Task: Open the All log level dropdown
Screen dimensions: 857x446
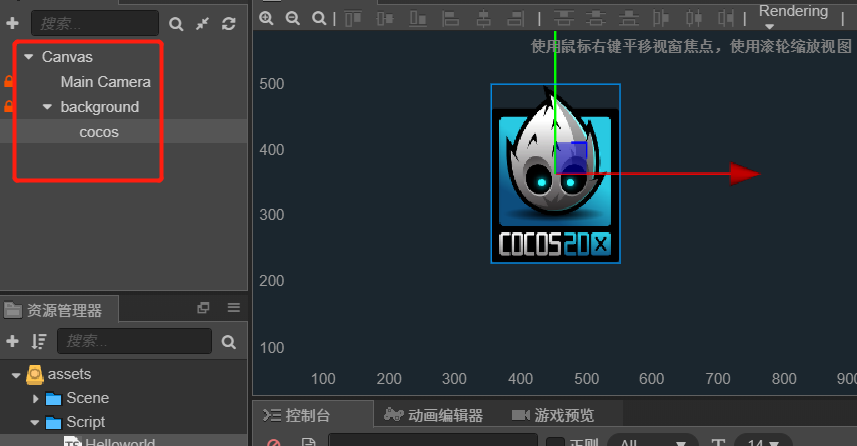Action: 653,440
